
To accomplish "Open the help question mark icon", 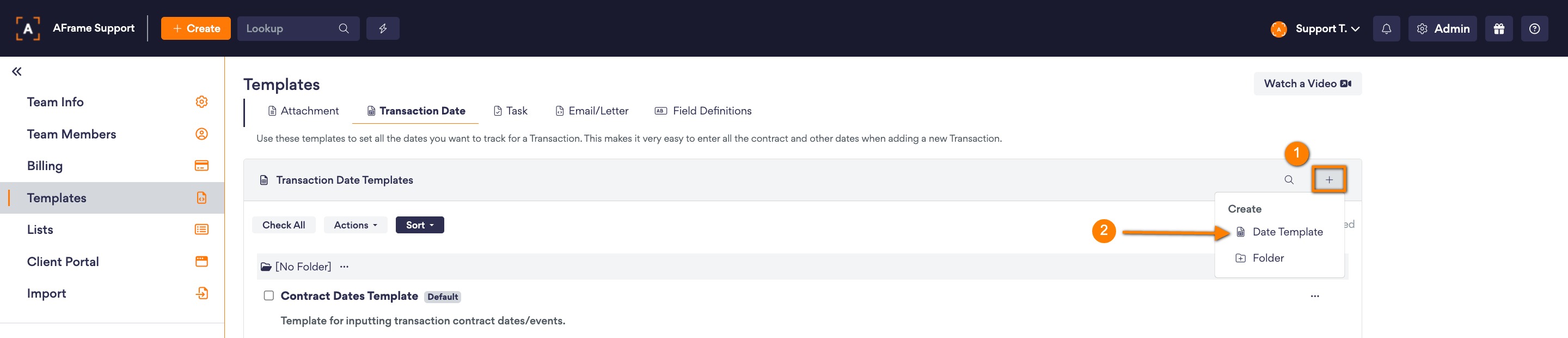I will coord(1535,29).
